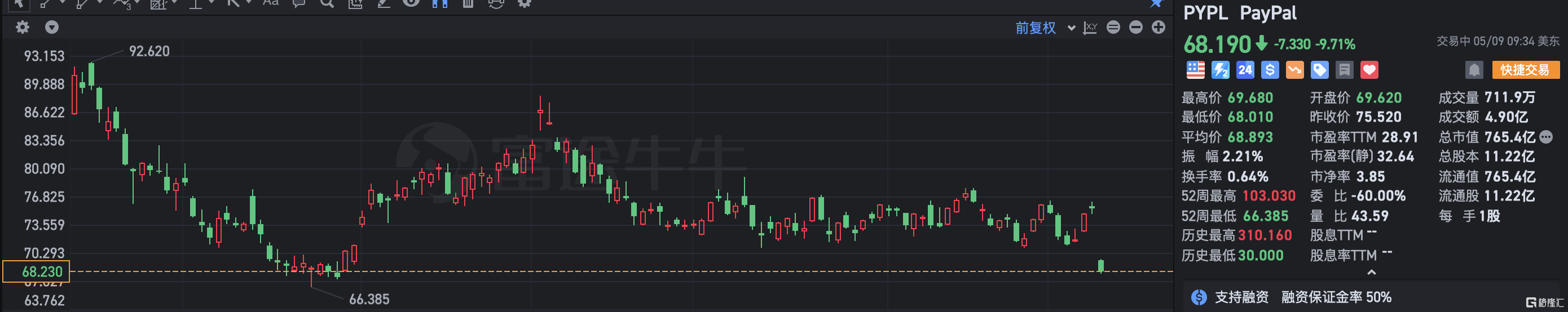Viewport: 1568px width, 312px height.
Task: Toggle the X,Y axis coordinate mode
Action: 1090,28
